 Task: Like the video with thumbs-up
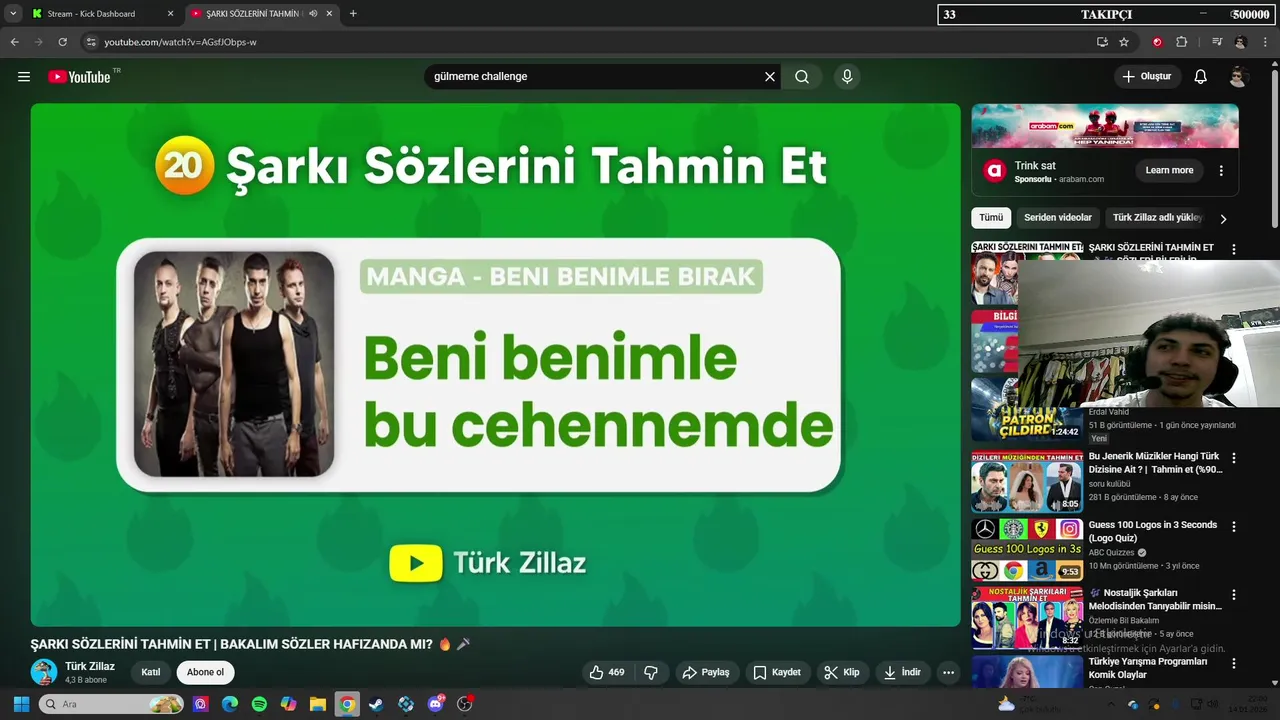pyautogui.click(x=607, y=673)
